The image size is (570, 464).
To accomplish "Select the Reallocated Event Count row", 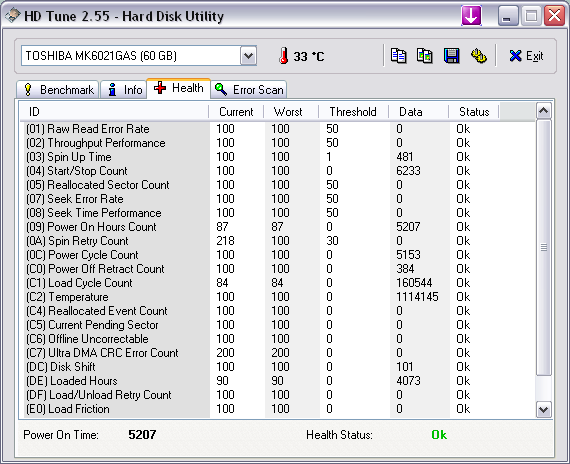I will pos(278,311).
